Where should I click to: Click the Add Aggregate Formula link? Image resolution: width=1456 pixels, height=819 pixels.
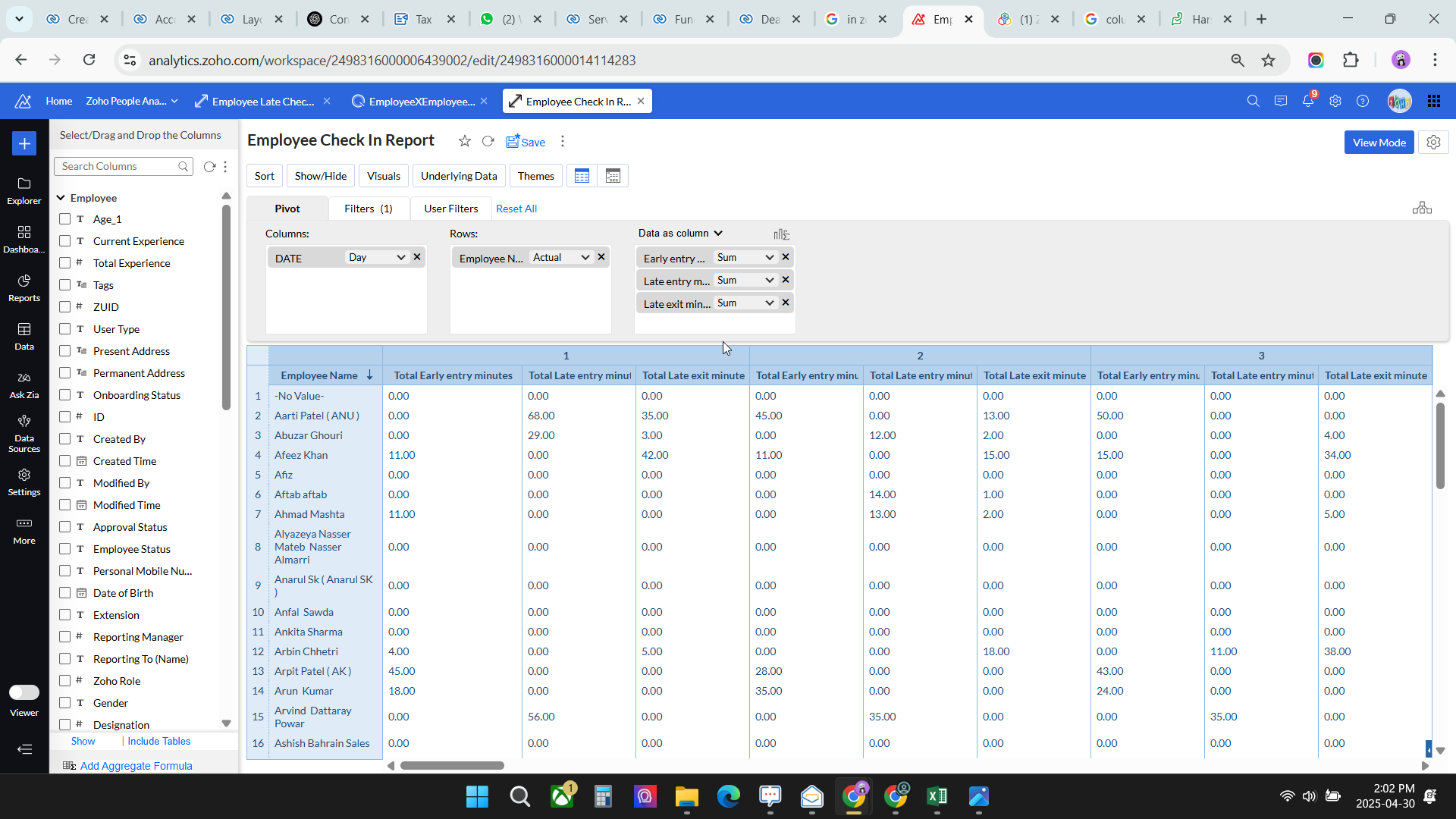click(136, 766)
